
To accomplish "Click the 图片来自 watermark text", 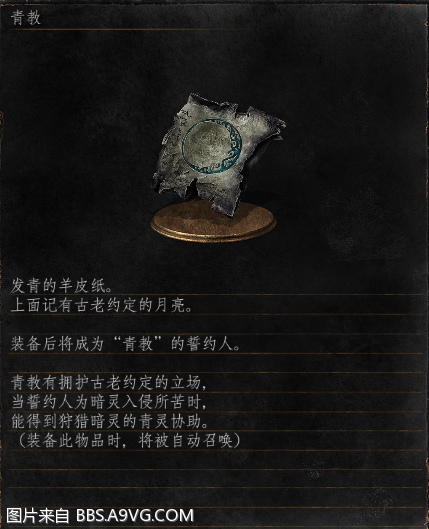I will 38,516.
